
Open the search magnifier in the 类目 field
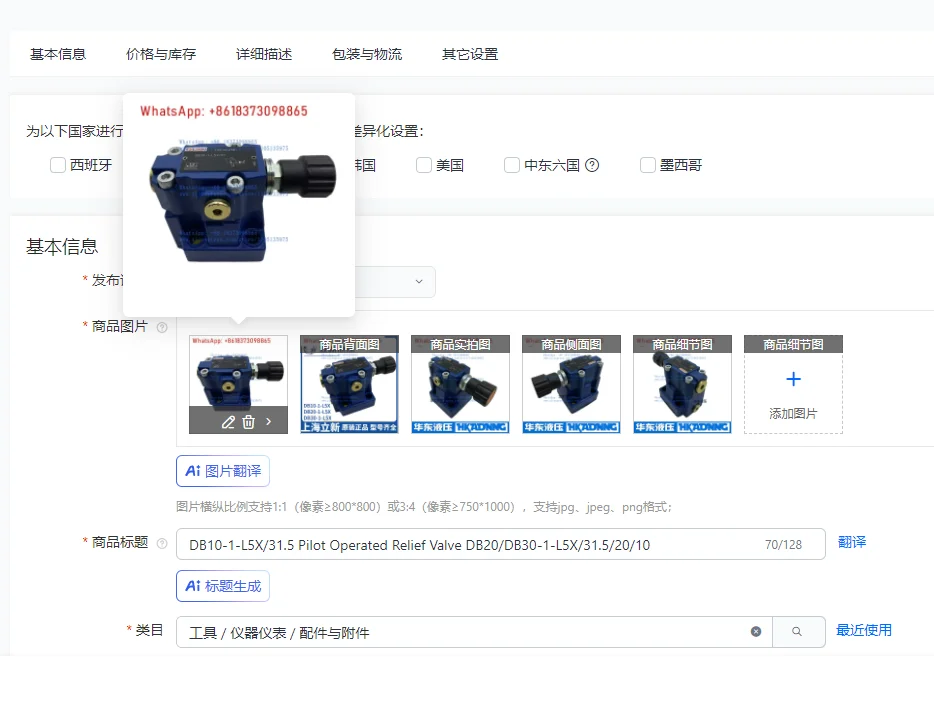(798, 631)
